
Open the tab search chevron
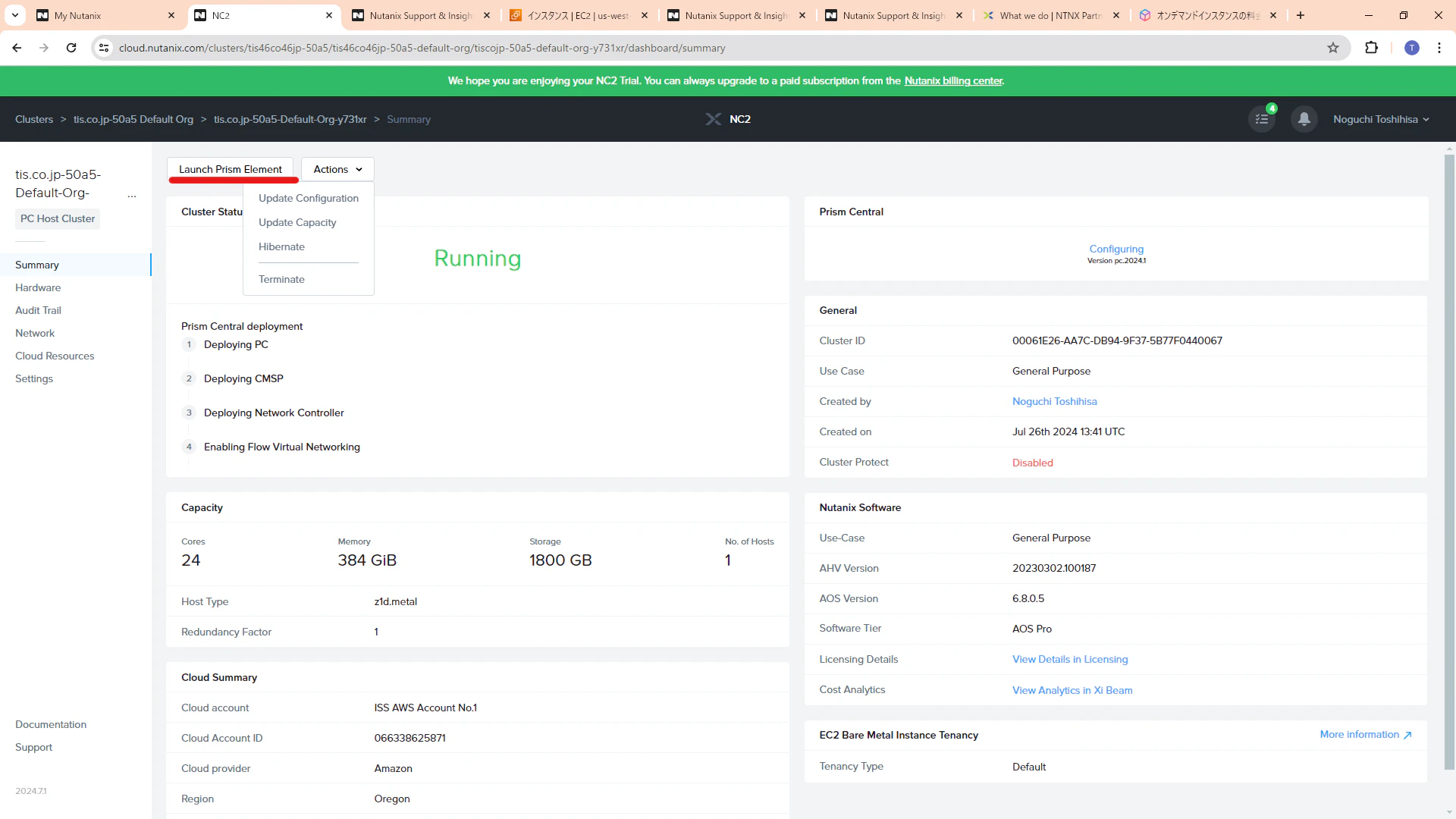pos(15,15)
